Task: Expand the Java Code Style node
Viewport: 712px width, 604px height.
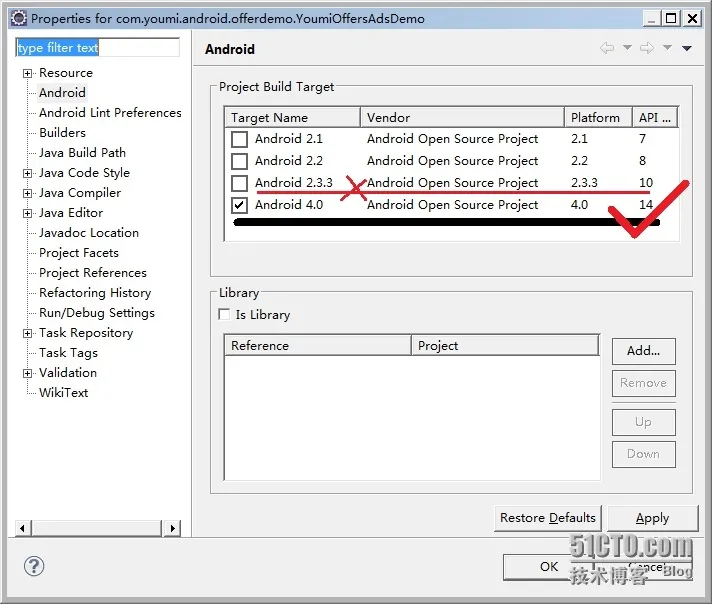Action: 28,173
